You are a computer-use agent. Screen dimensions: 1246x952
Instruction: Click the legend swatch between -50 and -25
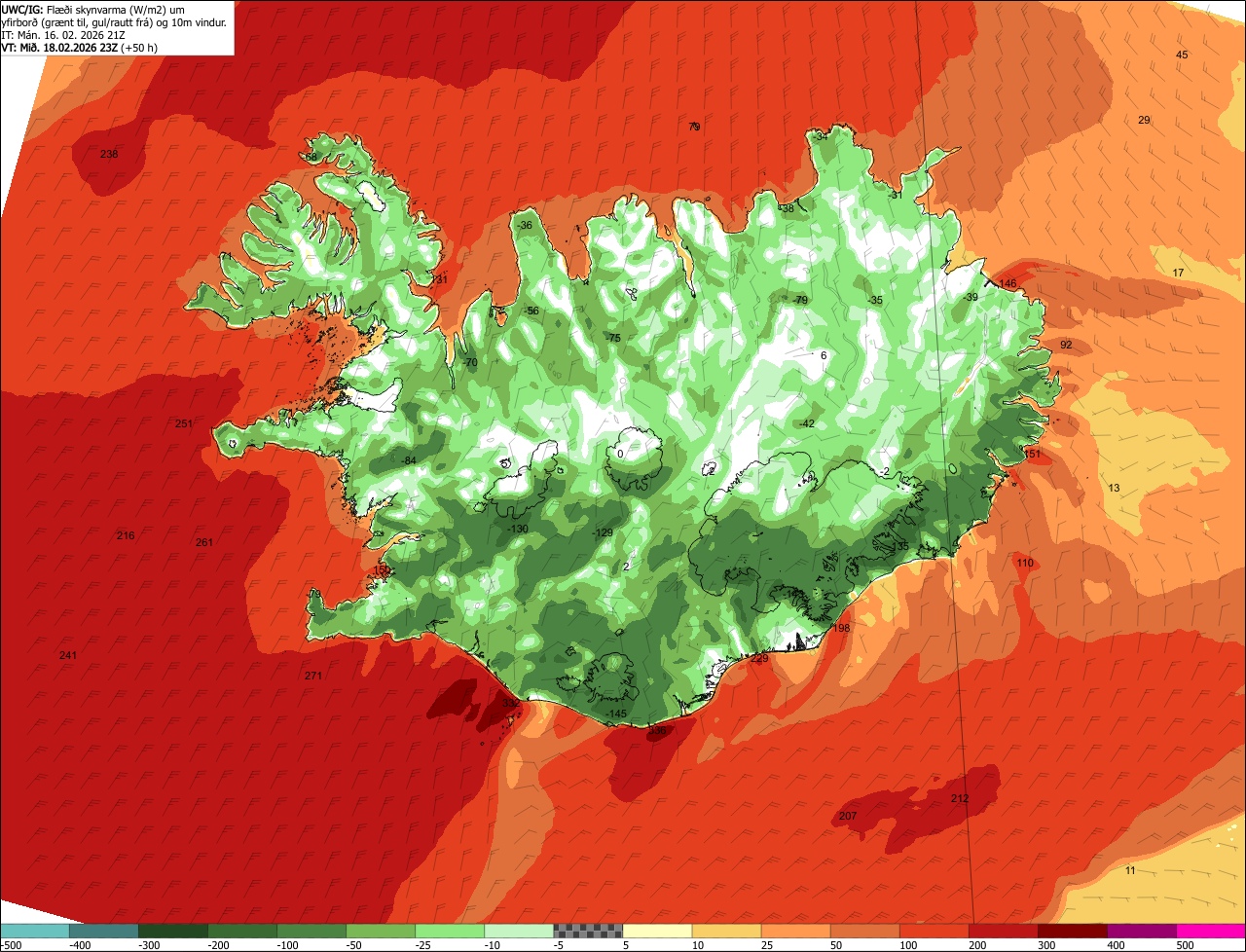[x=381, y=931]
